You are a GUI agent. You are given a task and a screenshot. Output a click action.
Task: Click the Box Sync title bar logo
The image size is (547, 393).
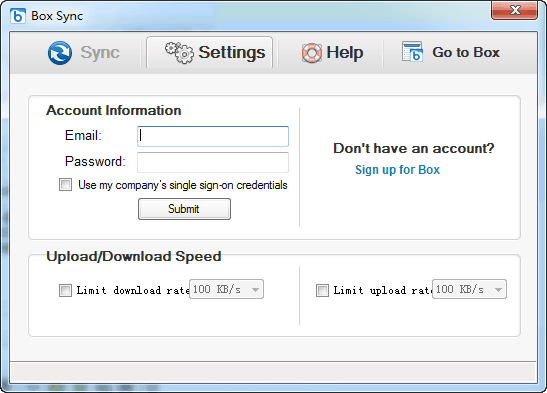18,16
